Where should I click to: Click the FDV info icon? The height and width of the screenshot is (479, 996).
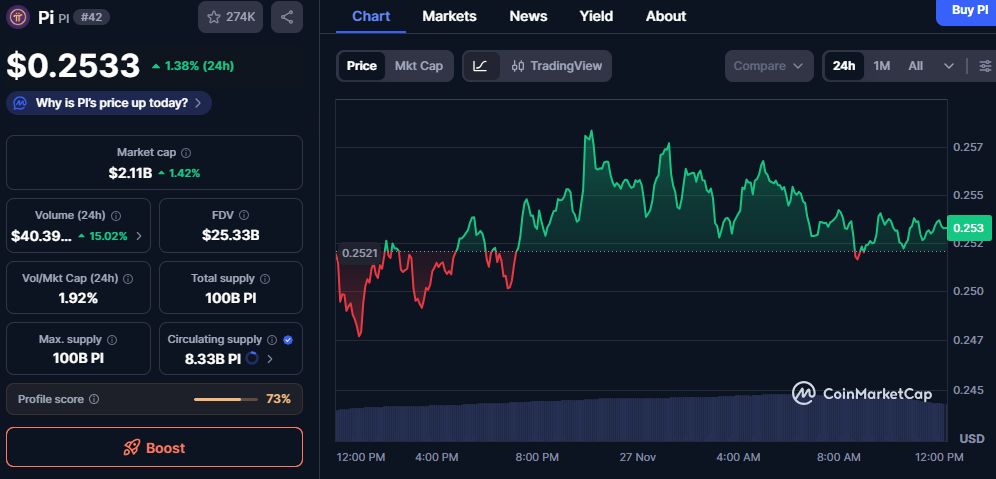click(x=244, y=215)
